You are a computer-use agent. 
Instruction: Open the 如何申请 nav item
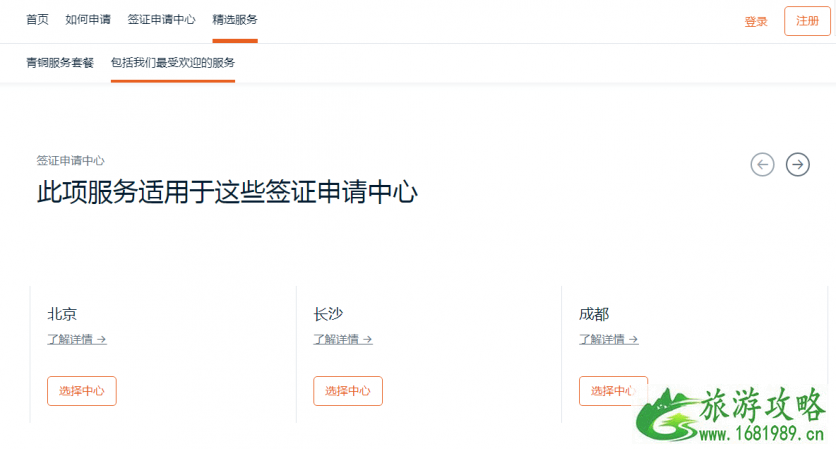click(88, 20)
